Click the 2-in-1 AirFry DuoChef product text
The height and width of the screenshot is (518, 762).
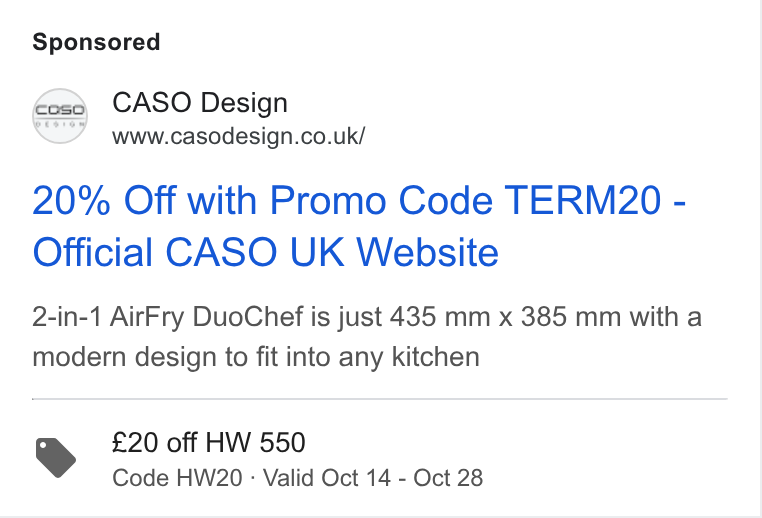tap(168, 317)
